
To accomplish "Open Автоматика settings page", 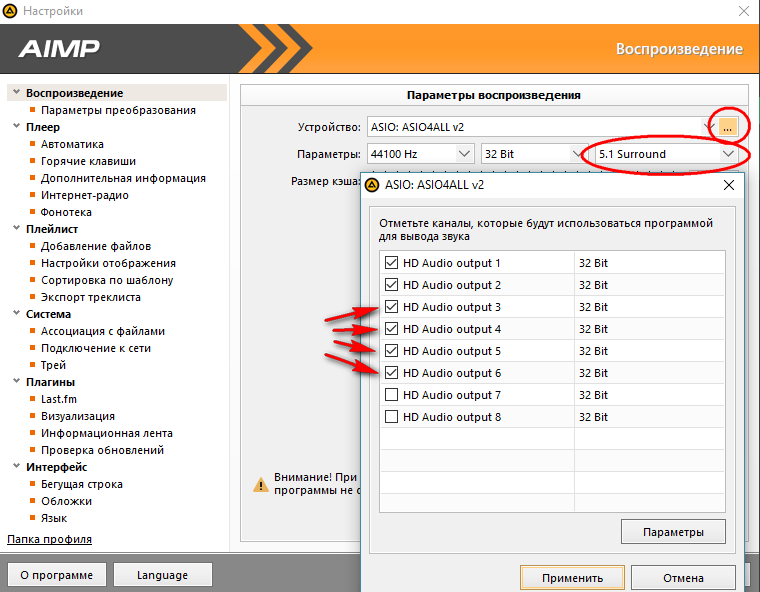I will (x=72, y=144).
